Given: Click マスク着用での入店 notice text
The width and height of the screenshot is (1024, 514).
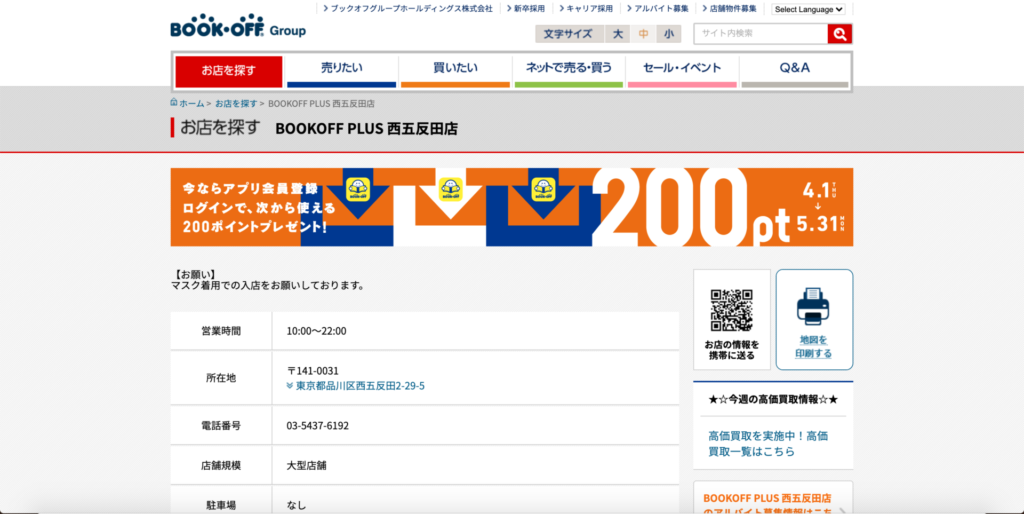Looking at the screenshot, I should pos(268,285).
